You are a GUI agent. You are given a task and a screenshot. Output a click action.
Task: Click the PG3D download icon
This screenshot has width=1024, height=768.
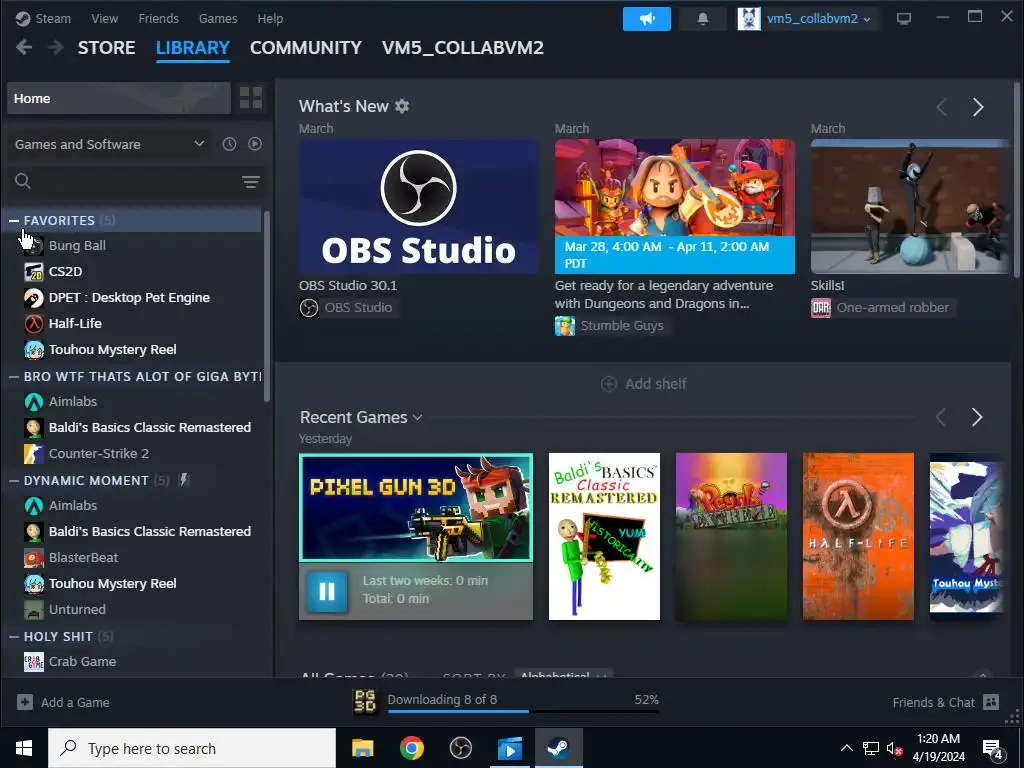click(365, 701)
